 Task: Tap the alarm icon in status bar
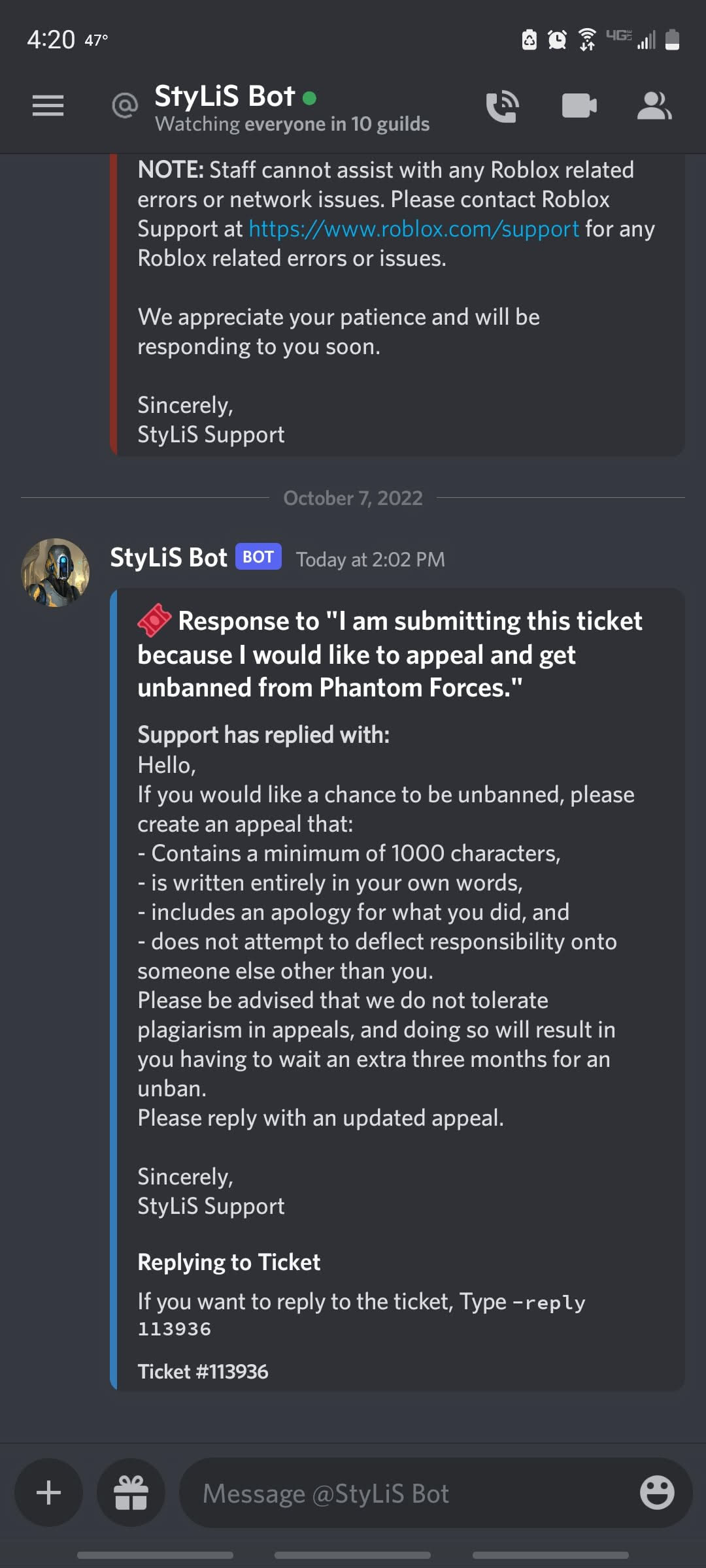pyautogui.click(x=557, y=40)
